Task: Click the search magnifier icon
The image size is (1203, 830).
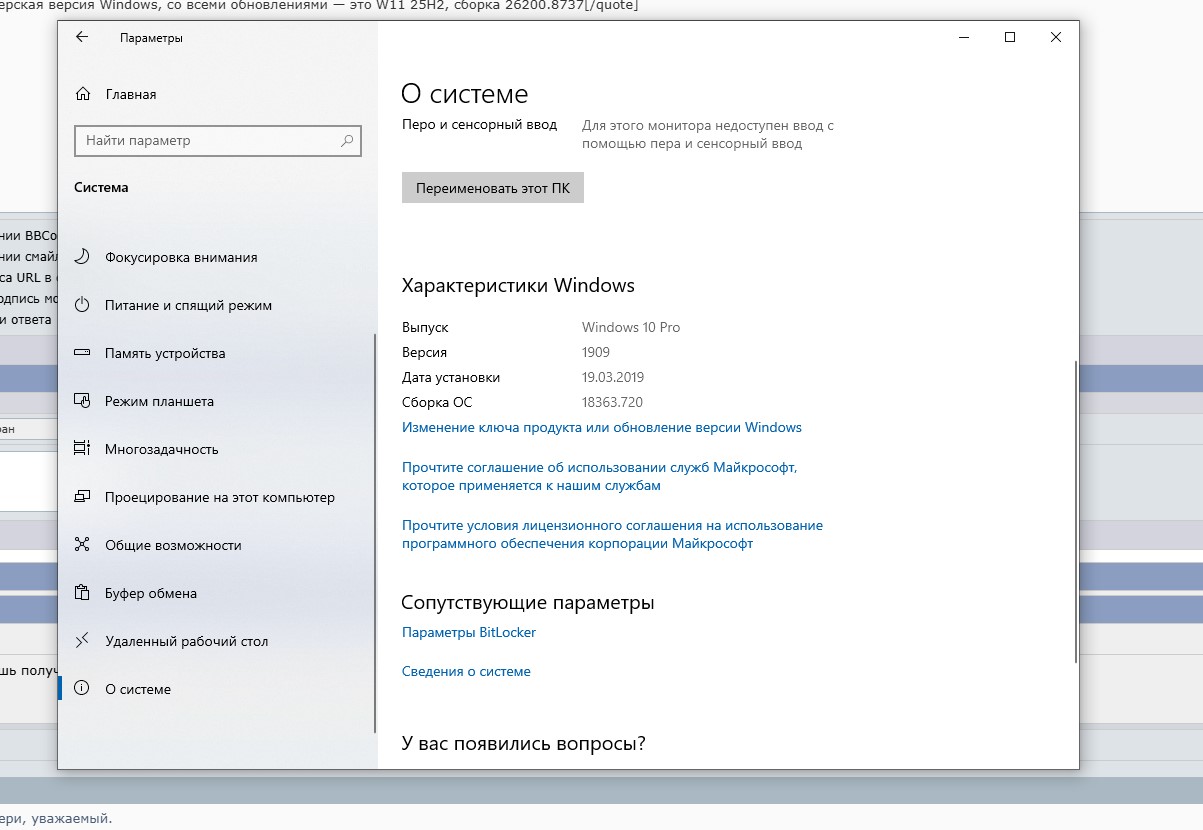Action: point(347,141)
